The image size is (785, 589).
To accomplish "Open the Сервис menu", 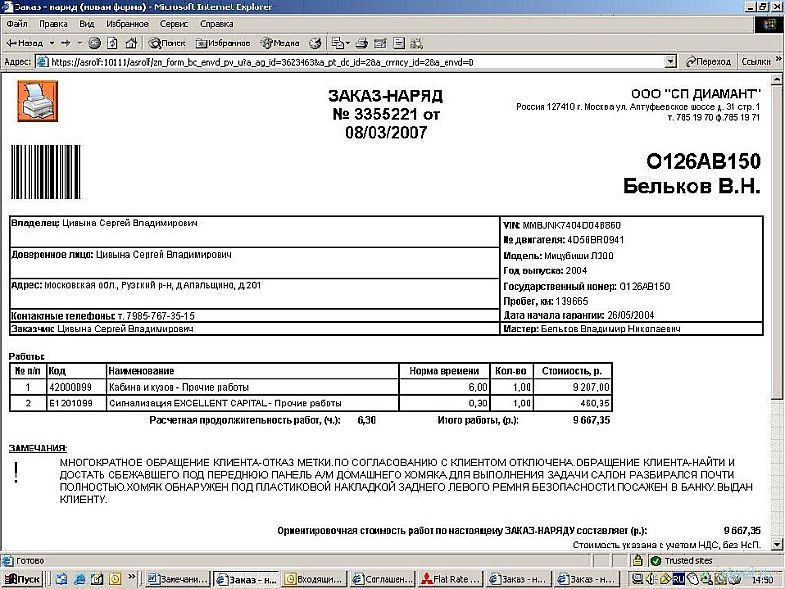I will click(x=174, y=23).
